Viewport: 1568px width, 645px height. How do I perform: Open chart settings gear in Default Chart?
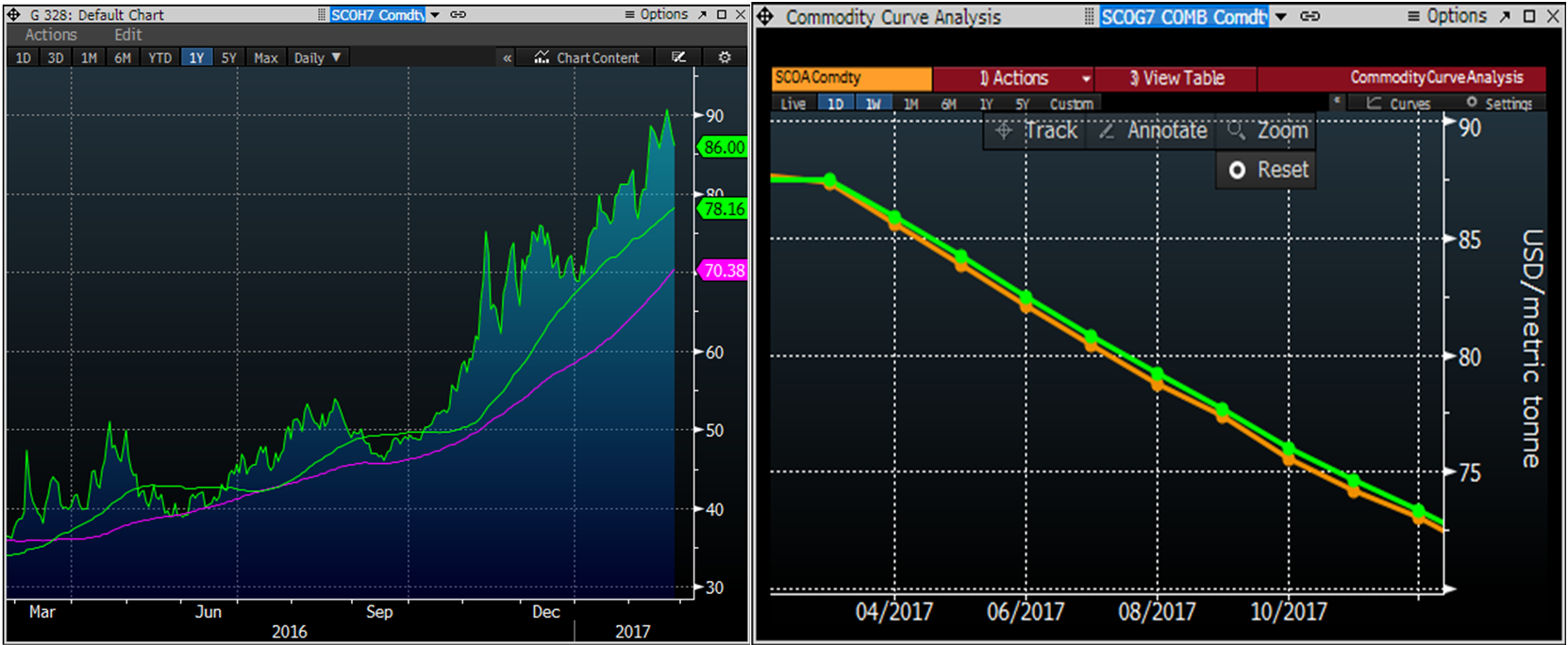click(x=725, y=58)
